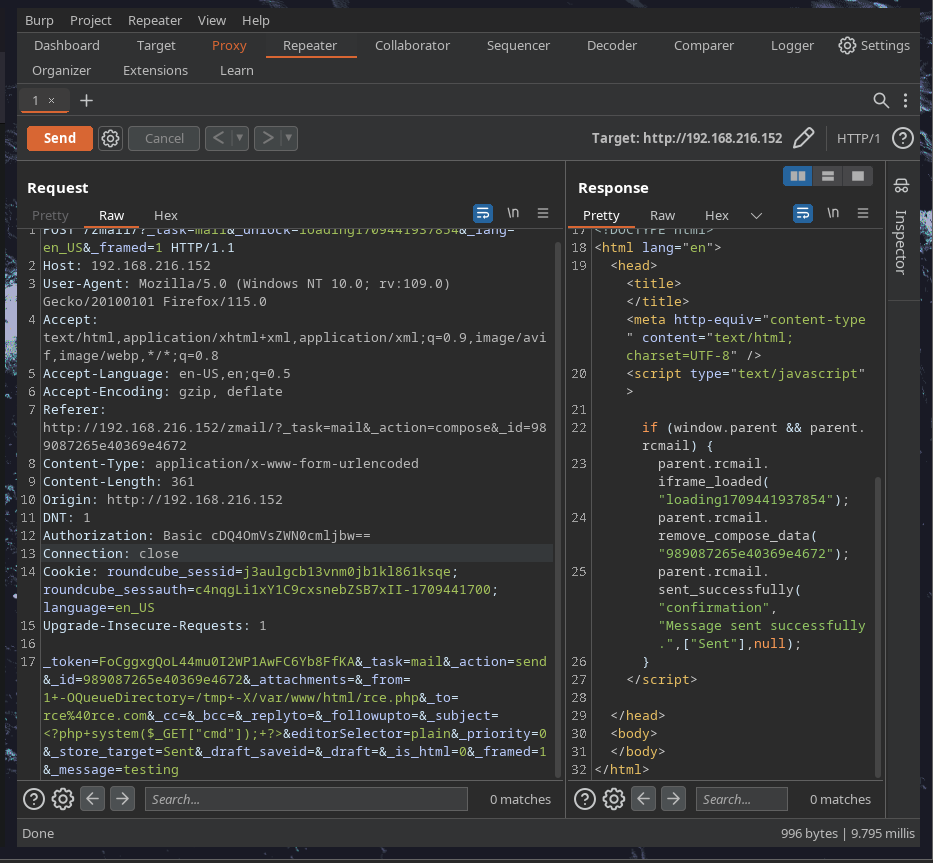Add a new Repeater tab
Viewport: 933px width, 863px height.
tap(86, 101)
